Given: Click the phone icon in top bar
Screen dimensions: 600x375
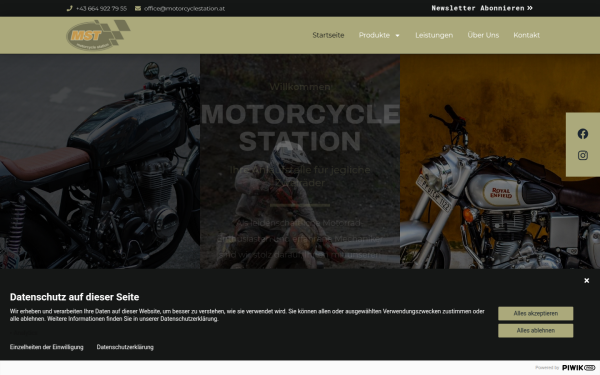Looking at the screenshot, I should pos(69,8).
